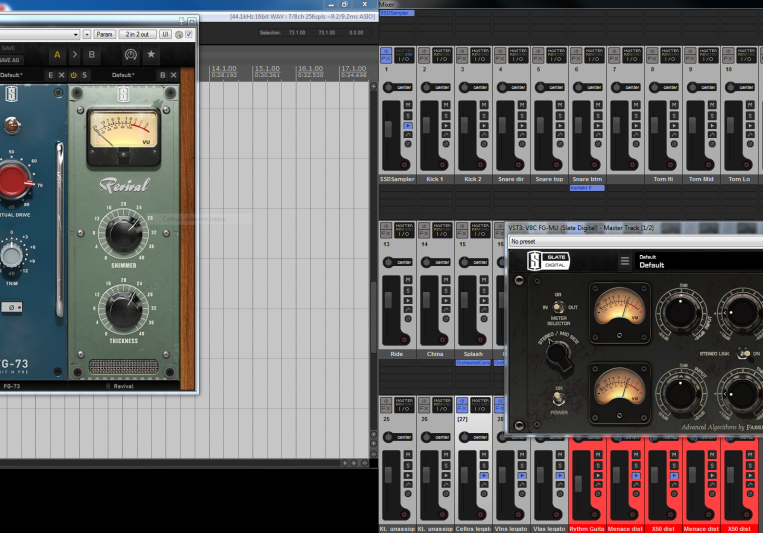Image resolution: width=763 pixels, height=533 pixels.
Task: Arm record on Kt. unassigned track 25
Action: pos(404,514)
